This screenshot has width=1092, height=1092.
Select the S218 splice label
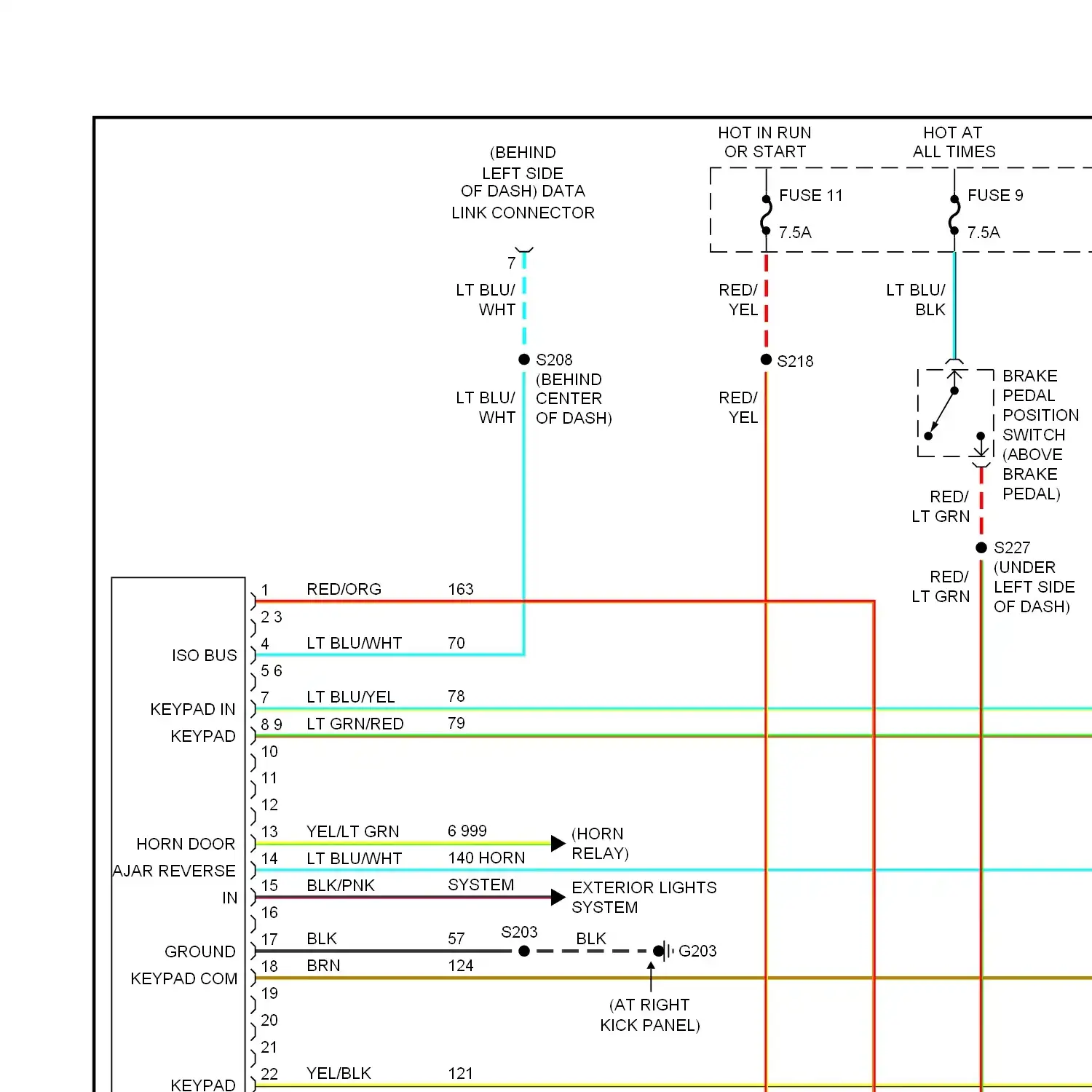[x=795, y=361]
